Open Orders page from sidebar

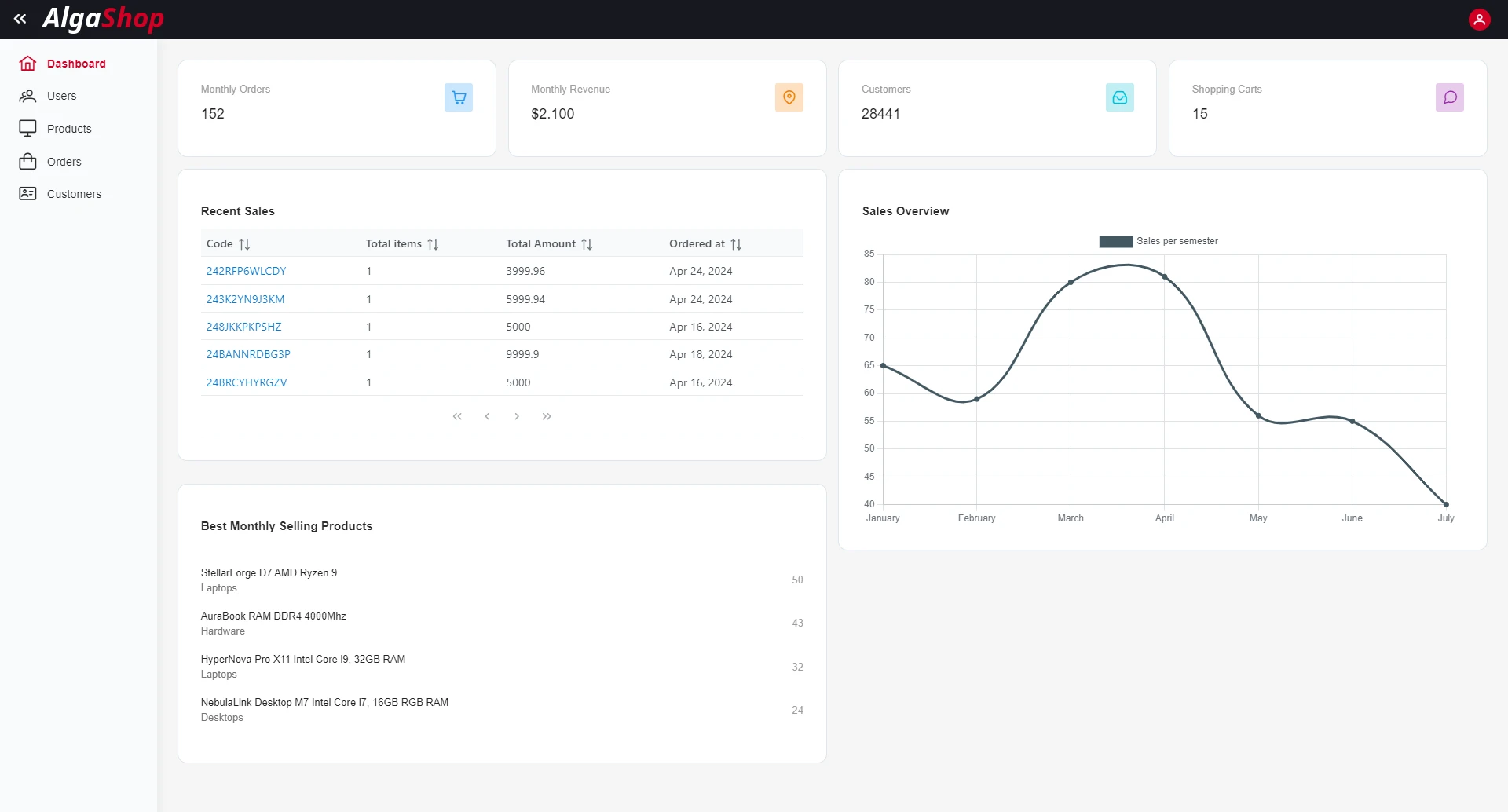coord(64,162)
